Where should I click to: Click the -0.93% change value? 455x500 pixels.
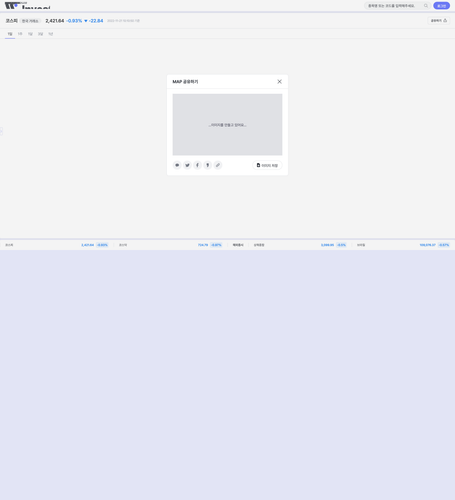tap(74, 21)
